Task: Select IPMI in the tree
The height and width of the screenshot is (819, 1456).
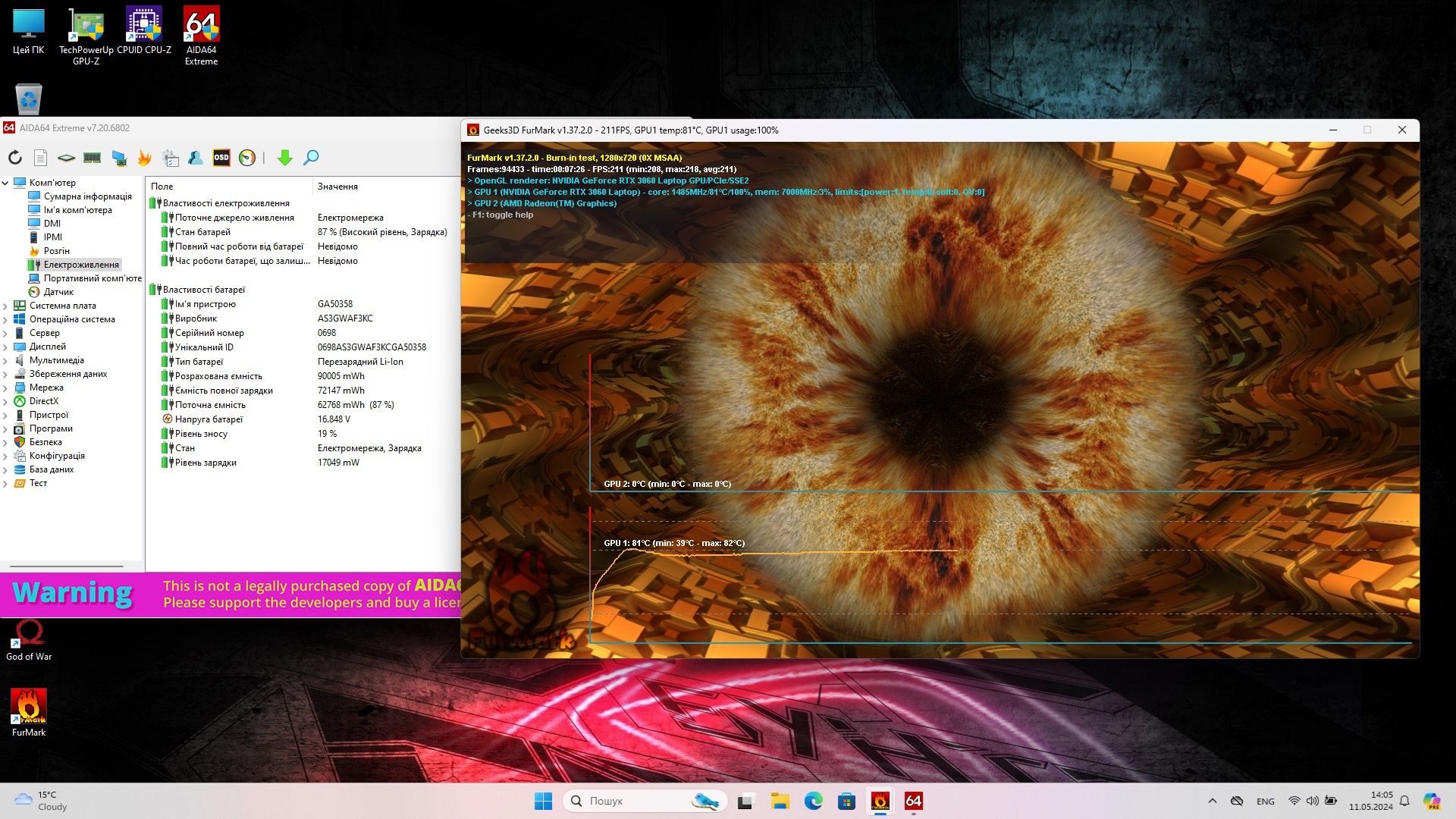Action: 45,237
